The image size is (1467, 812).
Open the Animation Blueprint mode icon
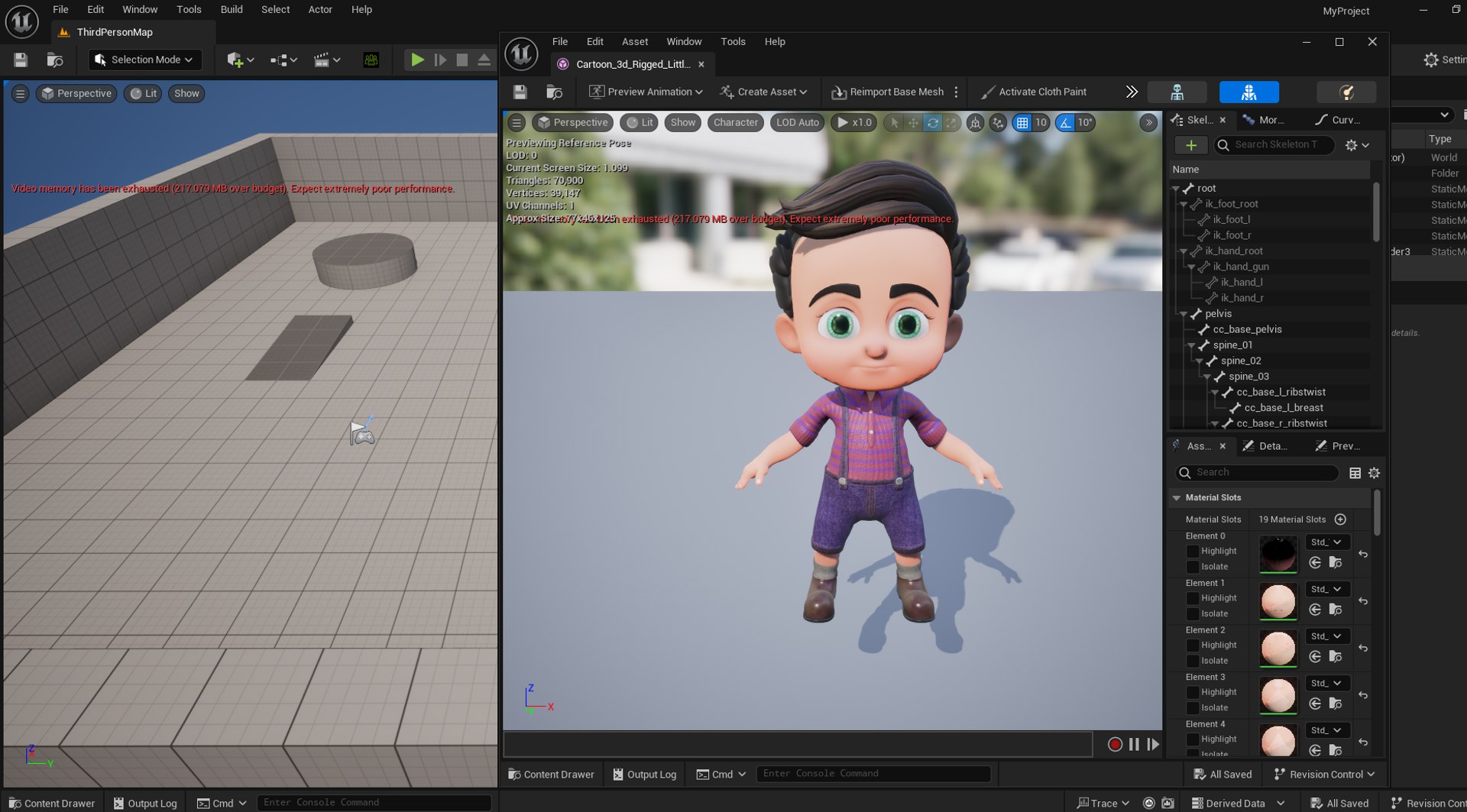pos(1346,92)
